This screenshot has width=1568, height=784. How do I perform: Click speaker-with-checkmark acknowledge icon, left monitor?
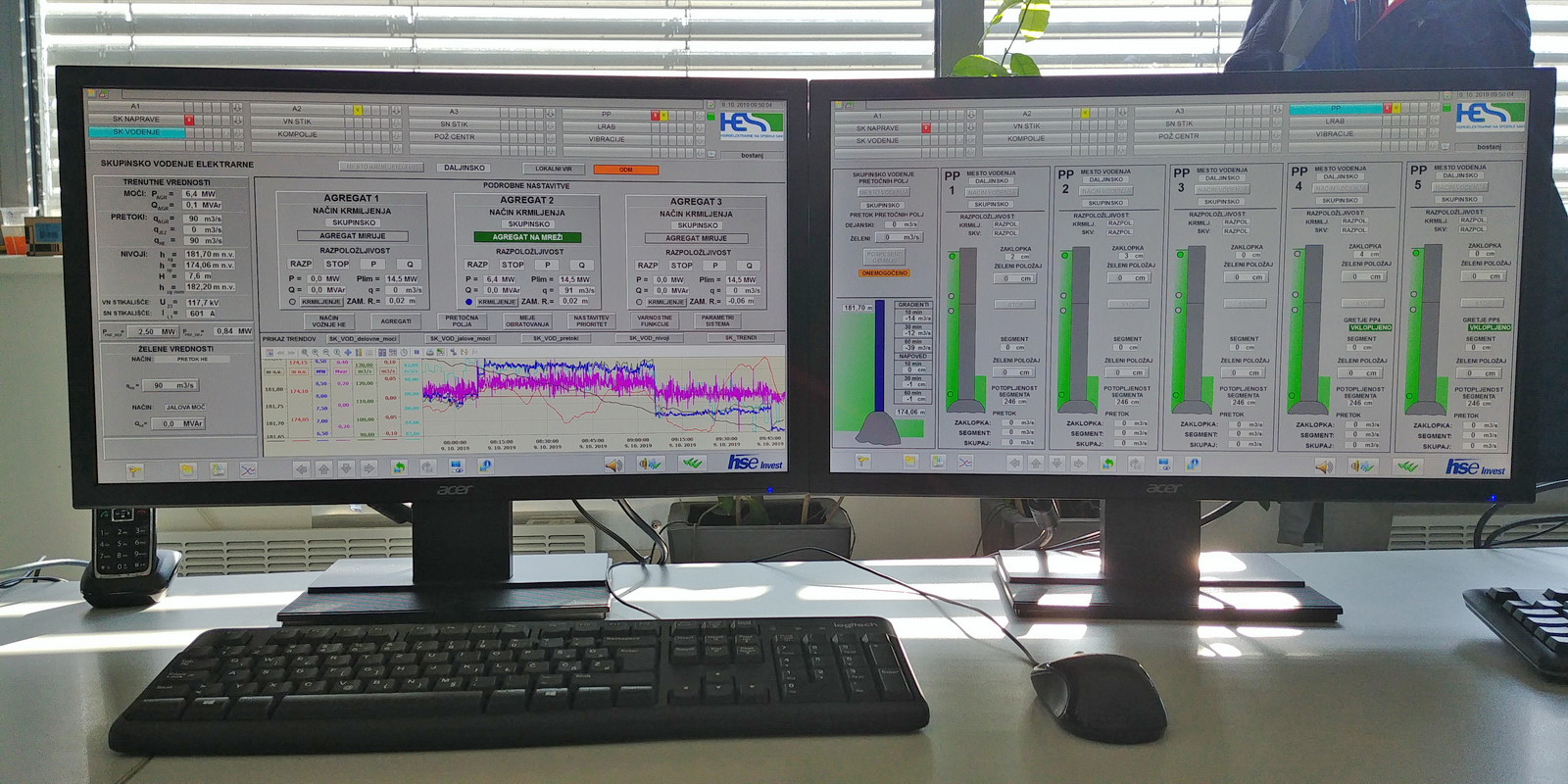coord(651,464)
